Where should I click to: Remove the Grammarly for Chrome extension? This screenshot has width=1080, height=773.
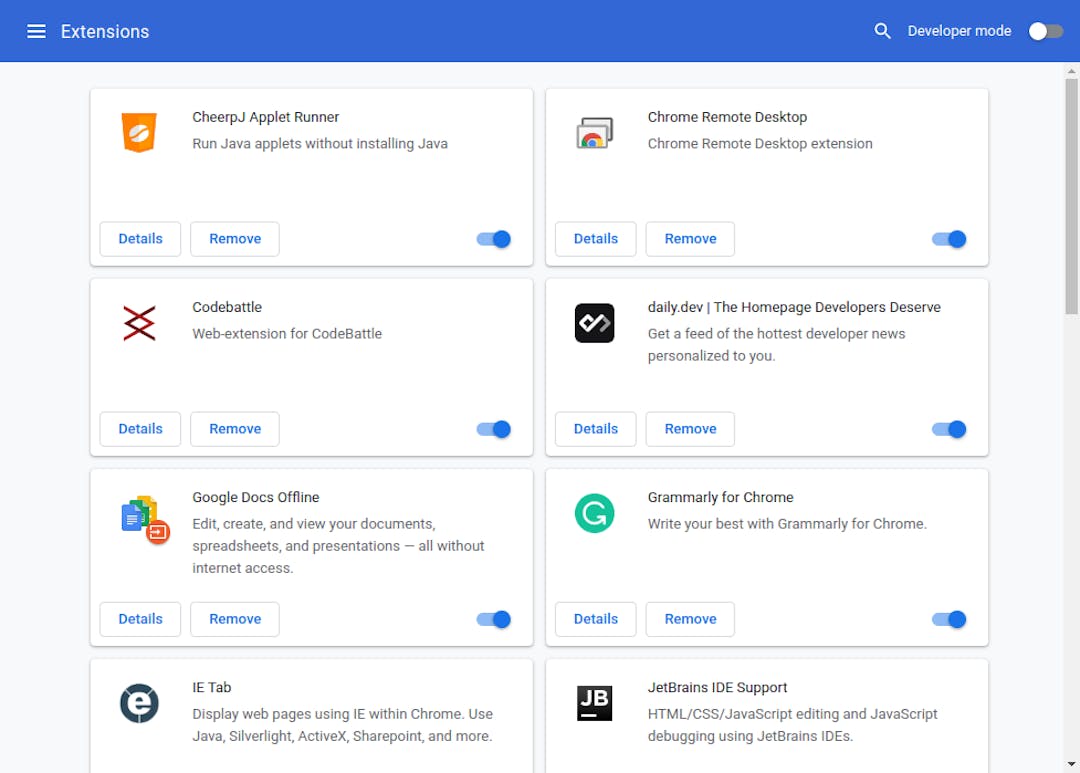point(690,619)
